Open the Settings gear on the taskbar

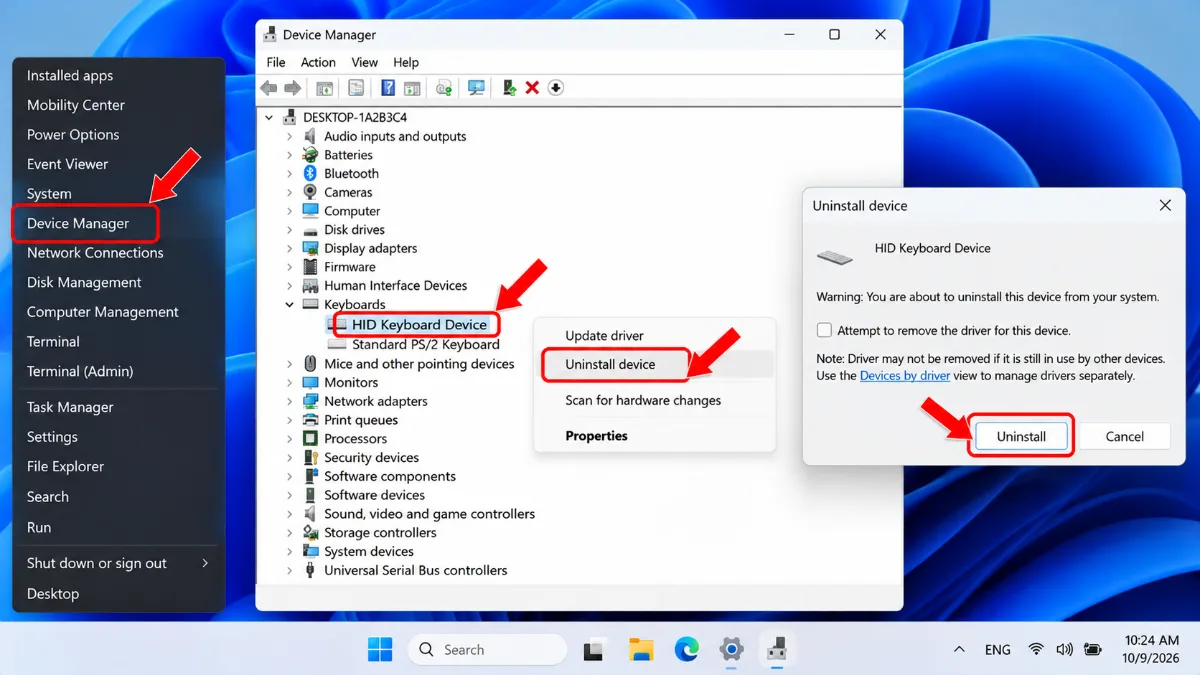[x=732, y=650]
